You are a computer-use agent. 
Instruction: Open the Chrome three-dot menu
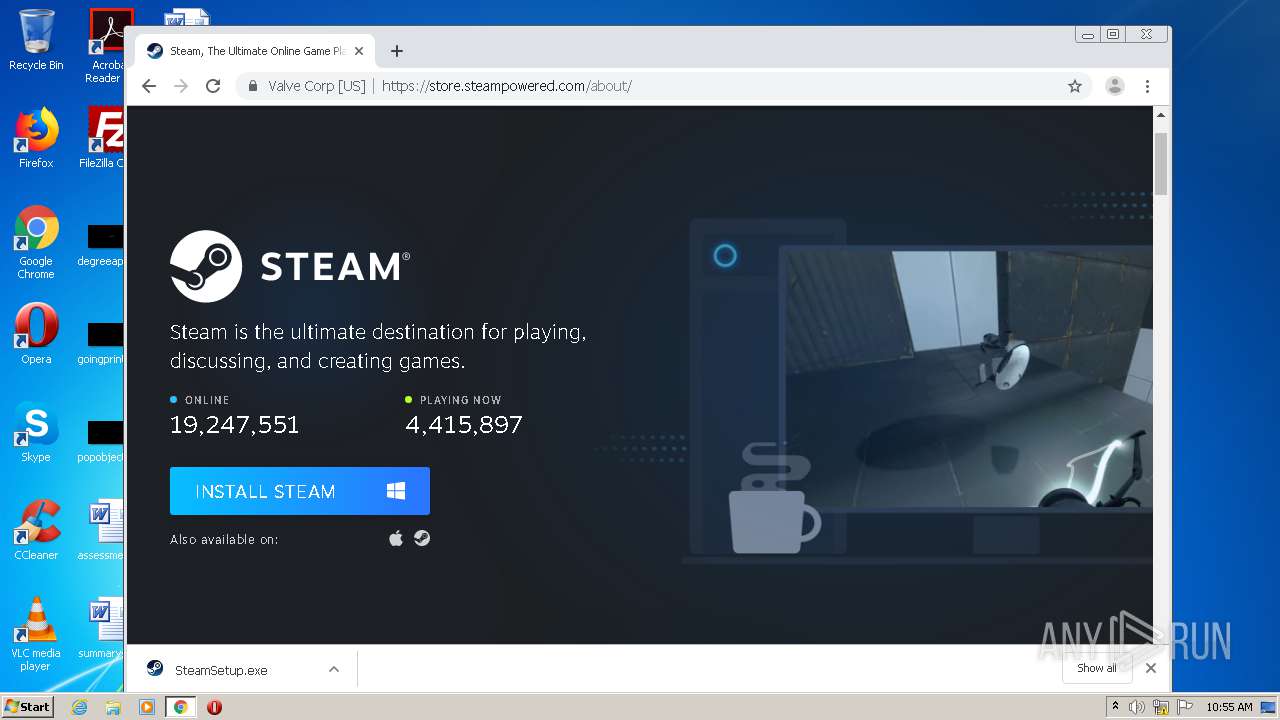point(1148,86)
